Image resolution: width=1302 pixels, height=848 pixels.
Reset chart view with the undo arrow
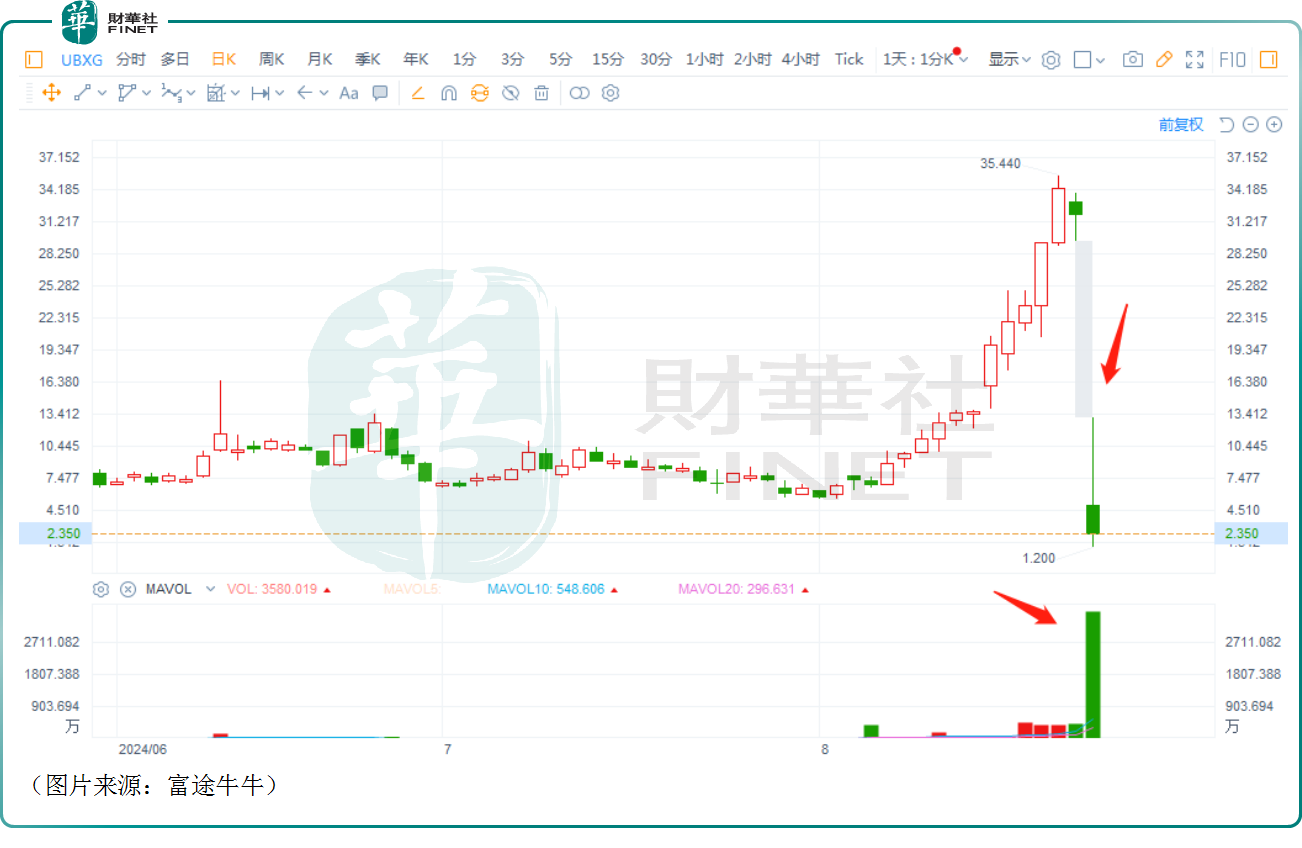coord(1226,125)
